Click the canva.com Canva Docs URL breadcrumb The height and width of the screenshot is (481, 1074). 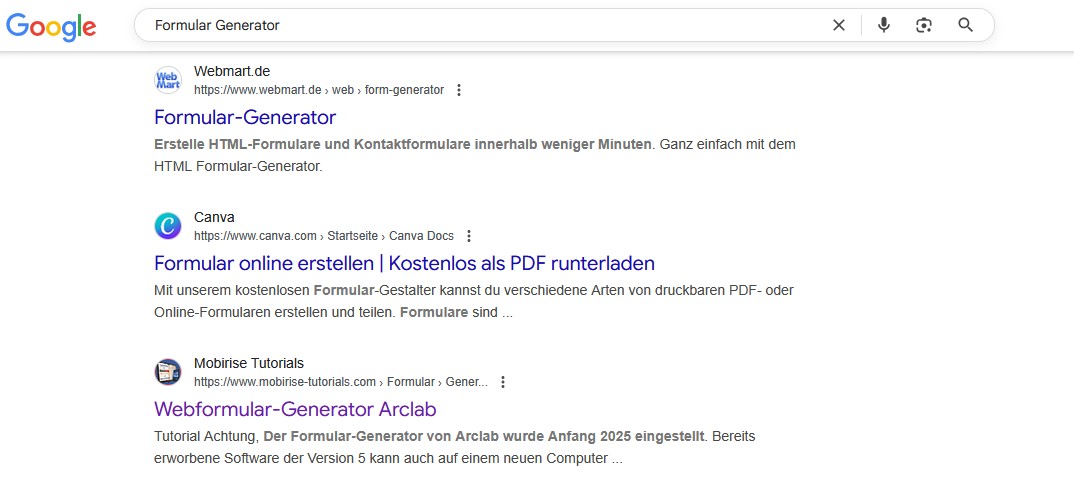323,236
